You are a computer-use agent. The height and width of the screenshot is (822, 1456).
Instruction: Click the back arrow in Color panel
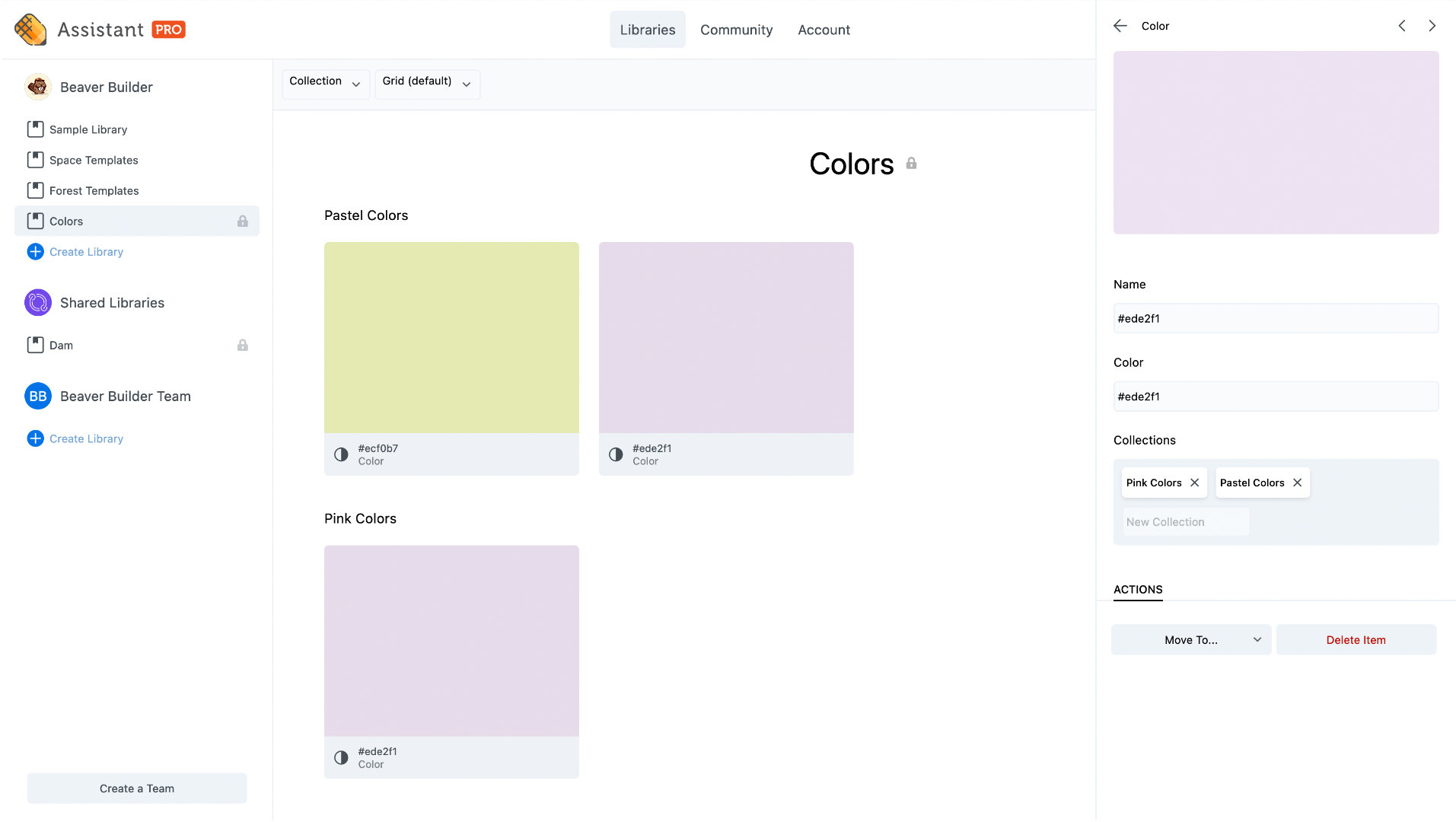coord(1120,25)
